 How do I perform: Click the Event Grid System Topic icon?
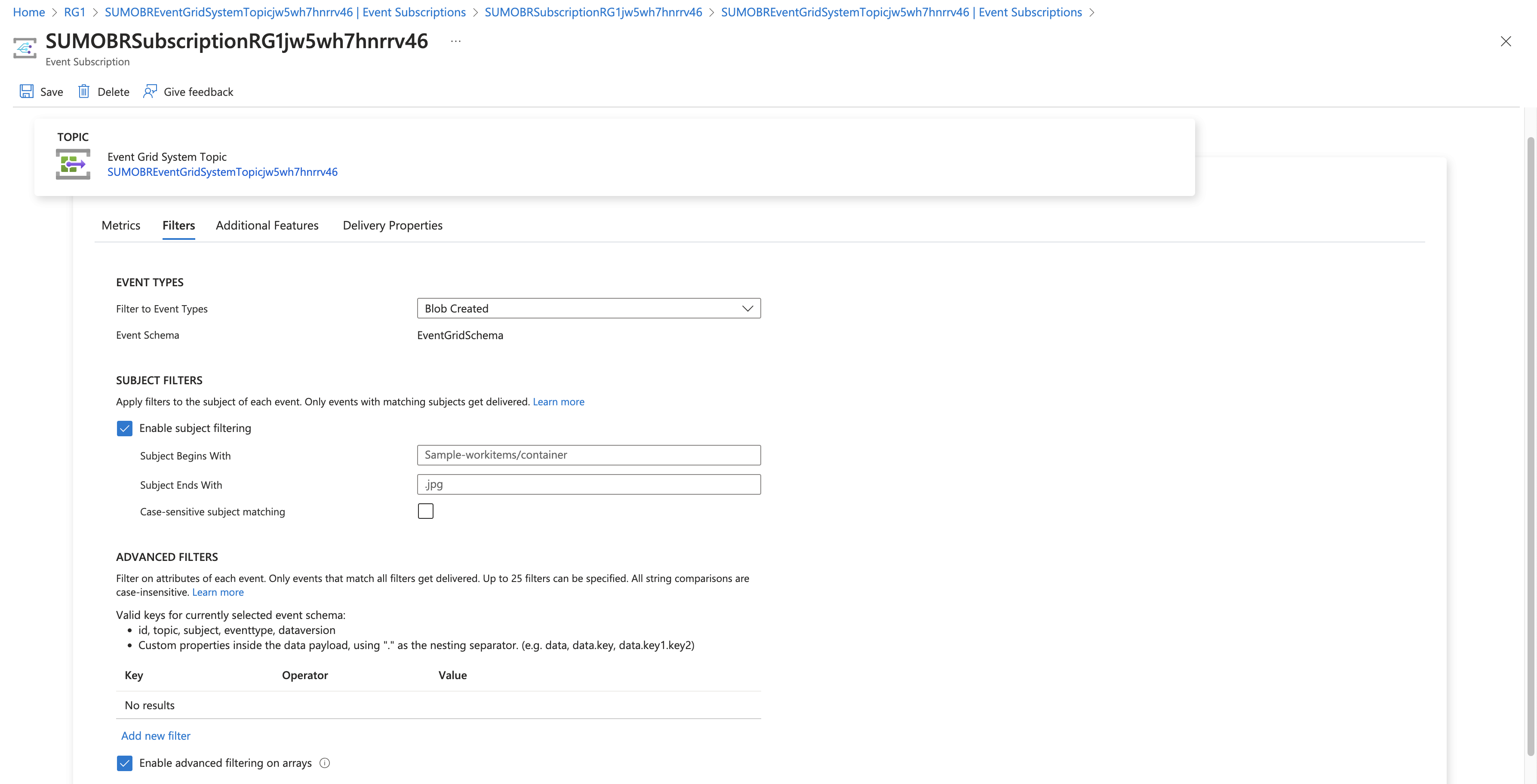click(73, 164)
